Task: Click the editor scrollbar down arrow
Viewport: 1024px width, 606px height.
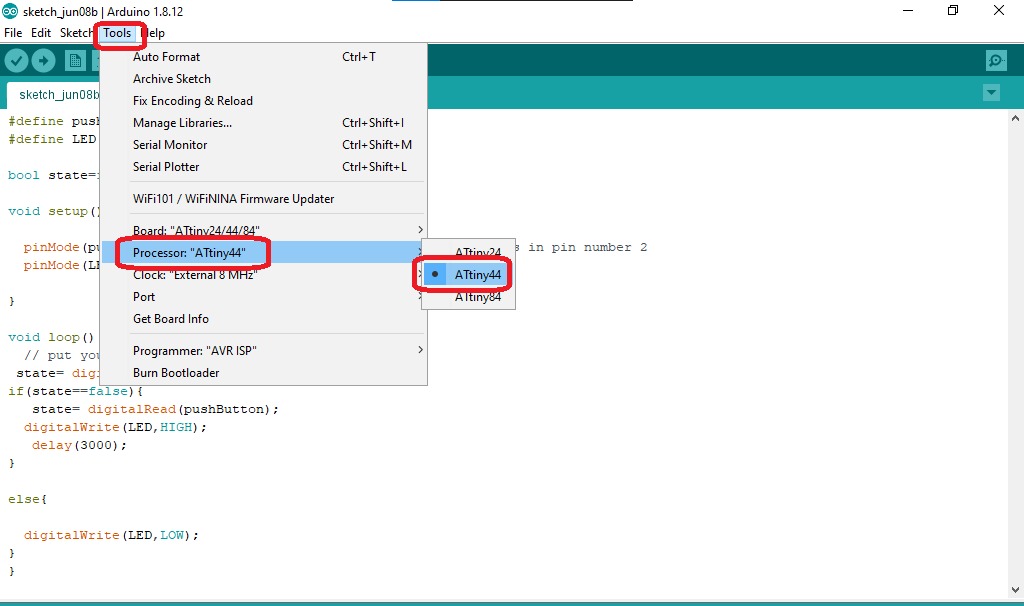Action: pos(1015,590)
